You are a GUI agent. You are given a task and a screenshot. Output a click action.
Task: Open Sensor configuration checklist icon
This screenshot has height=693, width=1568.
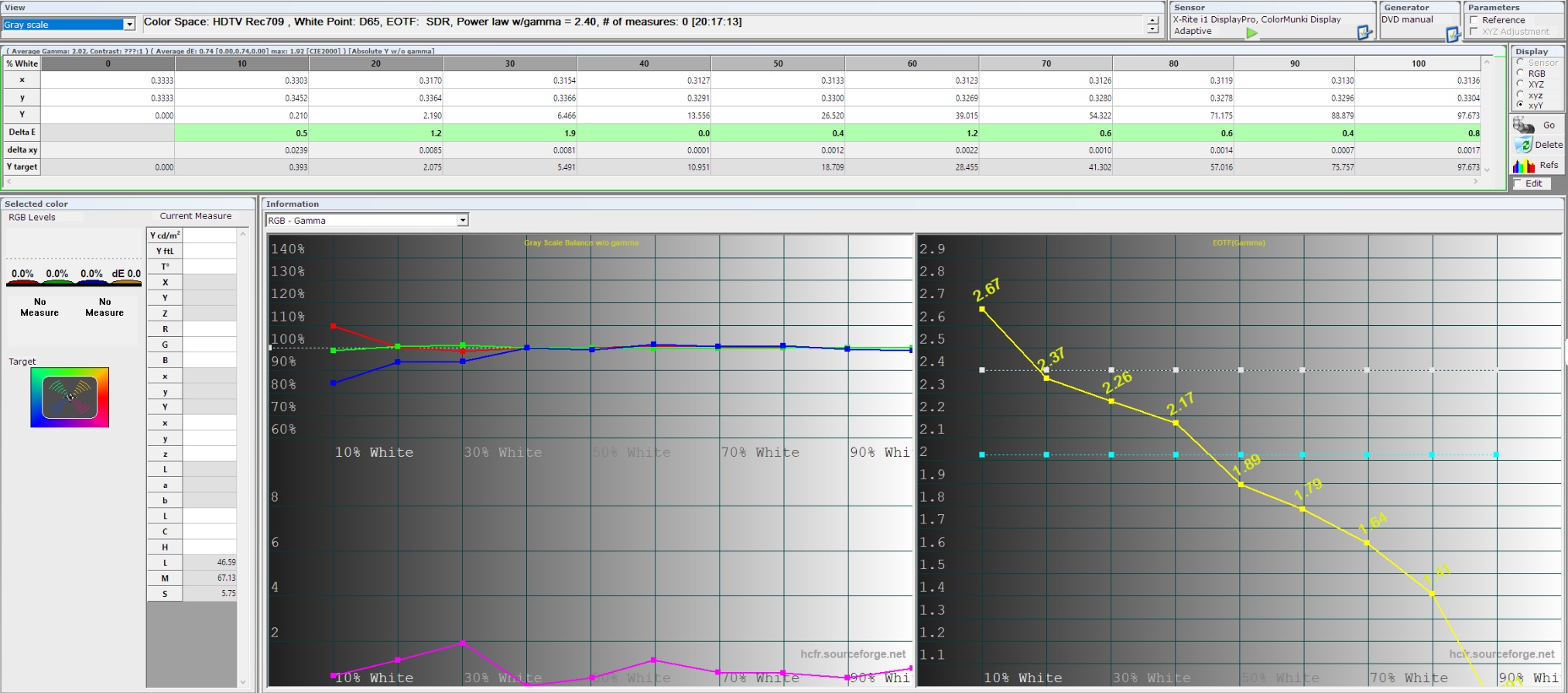point(1364,33)
